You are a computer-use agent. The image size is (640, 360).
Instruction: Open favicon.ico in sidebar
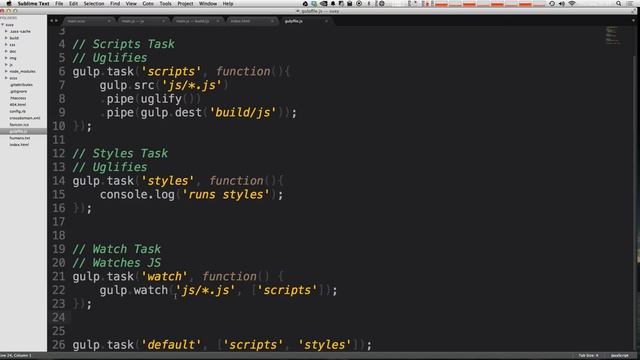pyautogui.click(x=19, y=124)
